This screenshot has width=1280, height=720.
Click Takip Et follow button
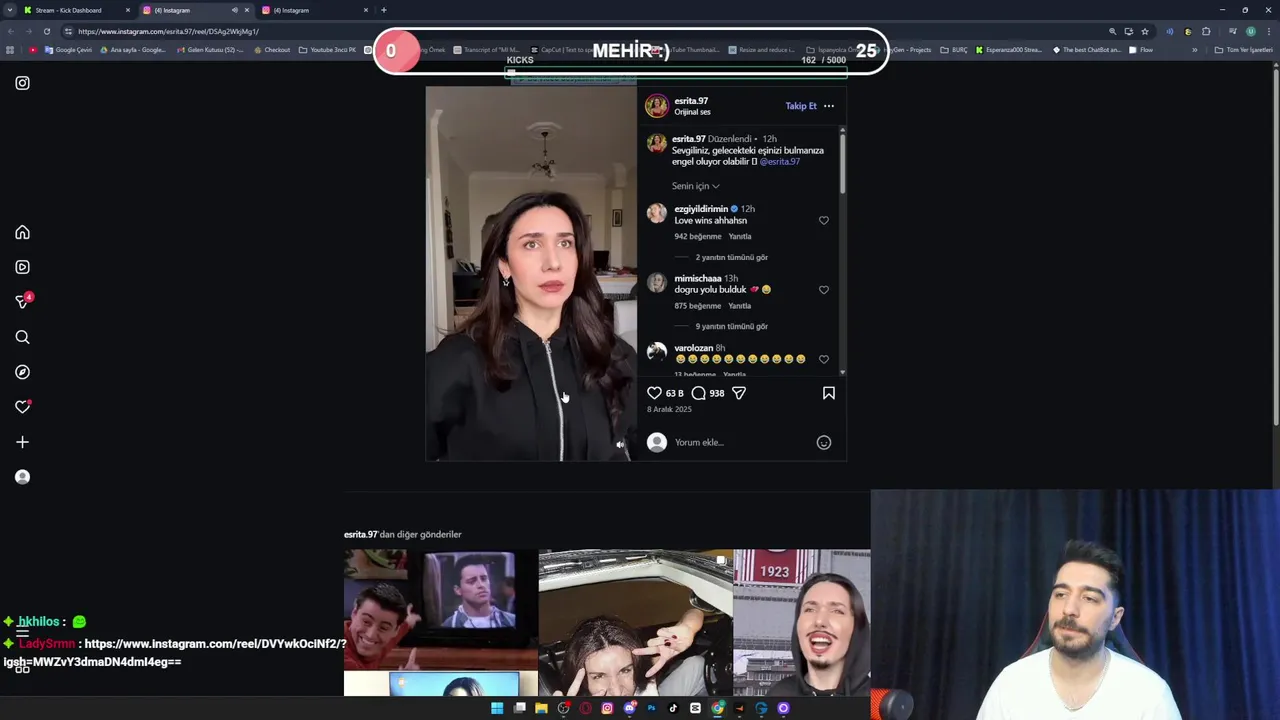pos(801,106)
